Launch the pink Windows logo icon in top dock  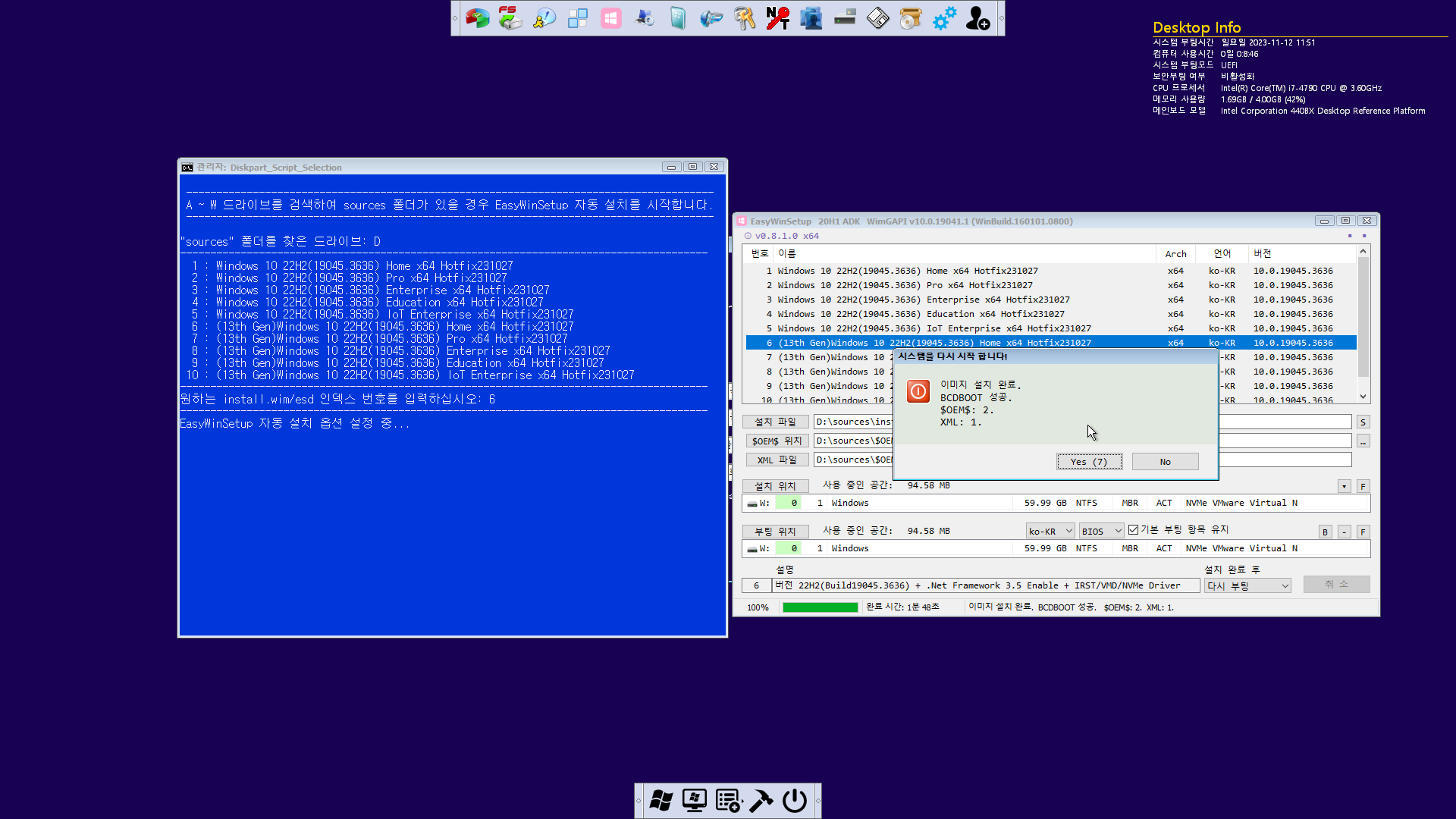[611, 17]
